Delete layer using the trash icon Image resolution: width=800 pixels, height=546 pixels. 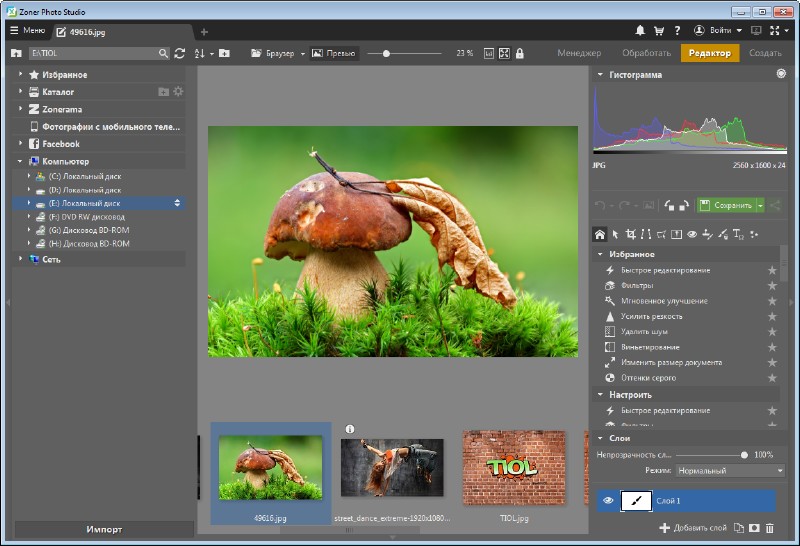point(769,527)
